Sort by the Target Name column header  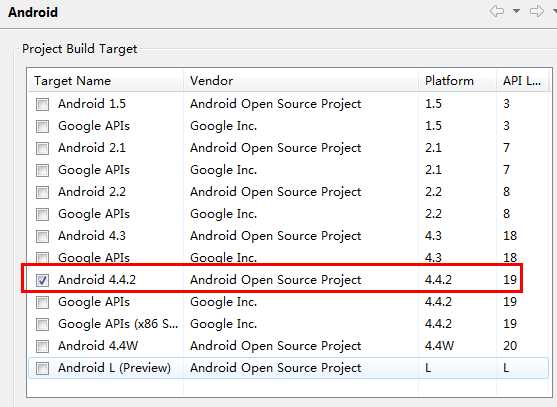(x=106, y=81)
